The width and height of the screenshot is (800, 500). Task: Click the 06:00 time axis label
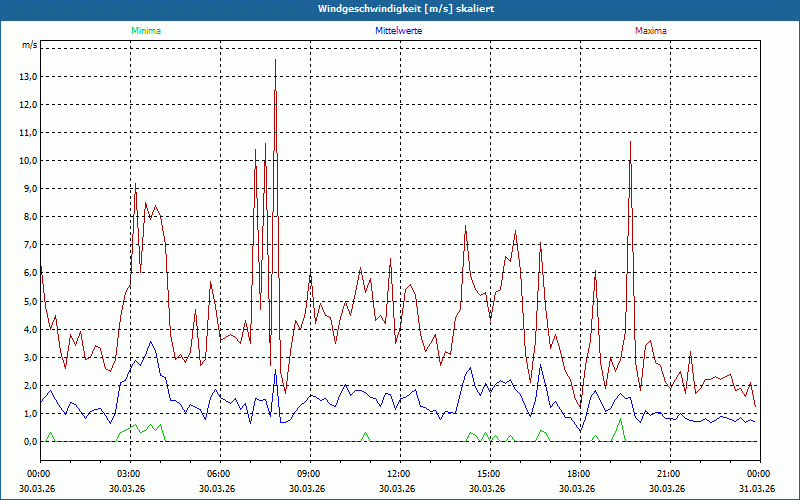(x=220, y=474)
